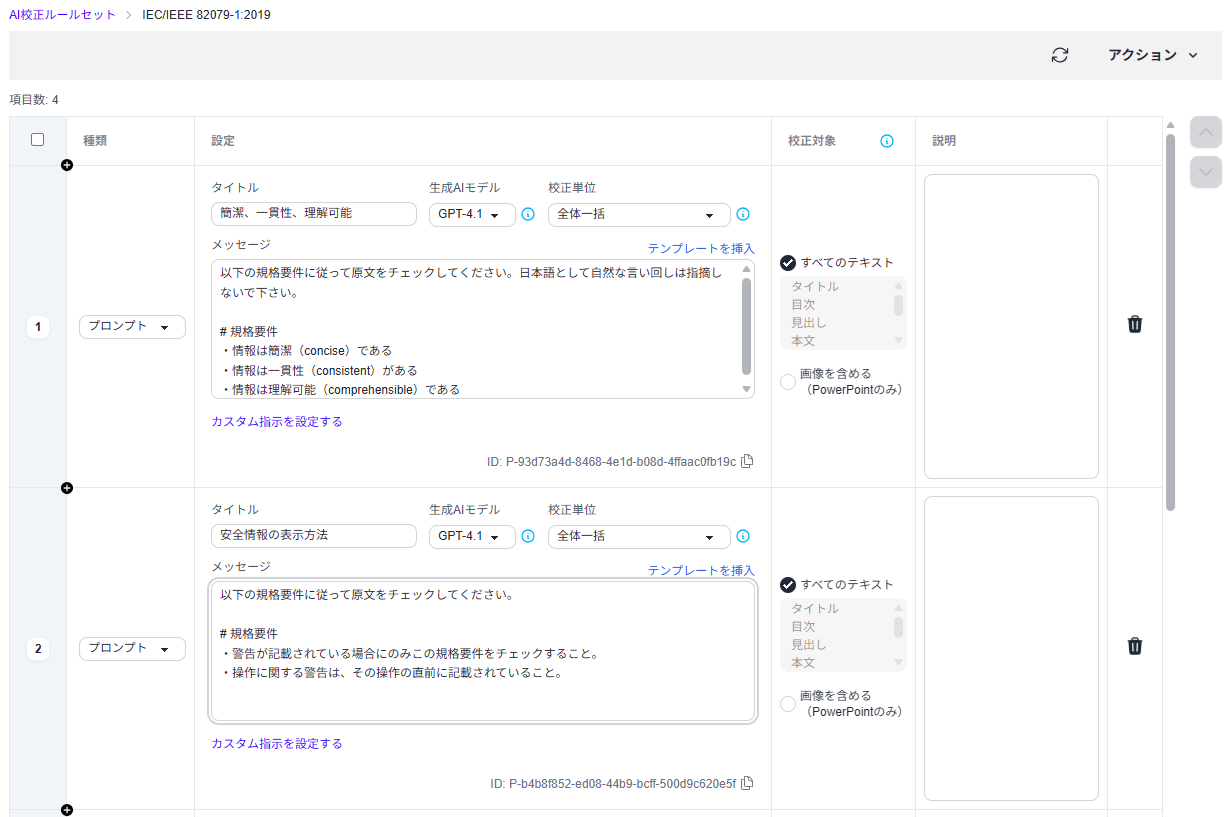Click the plus icon between rows 1 and 2
Image resolution: width=1229 pixels, height=817 pixels.
(67, 488)
